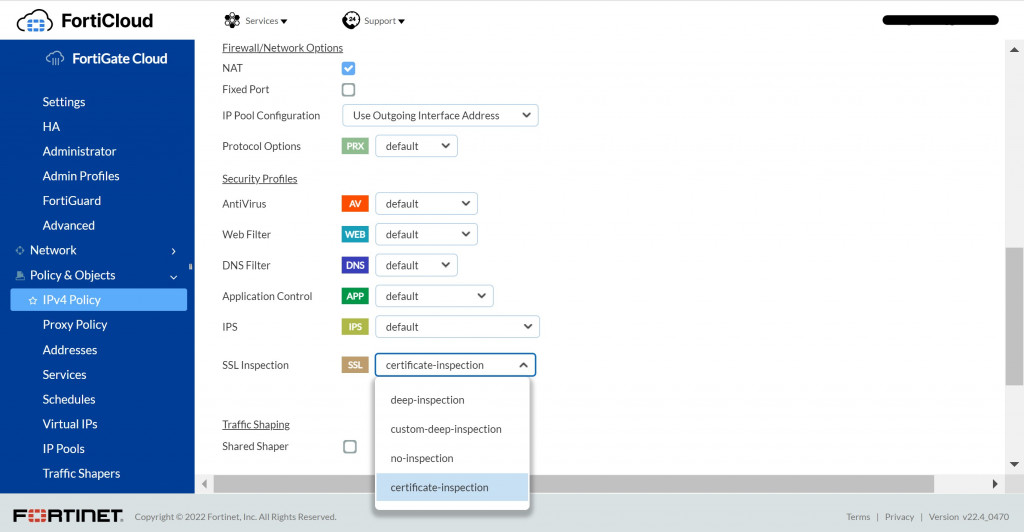Click the Privacy footer link
Viewport: 1024px width, 532px height.
(x=899, y=516)
